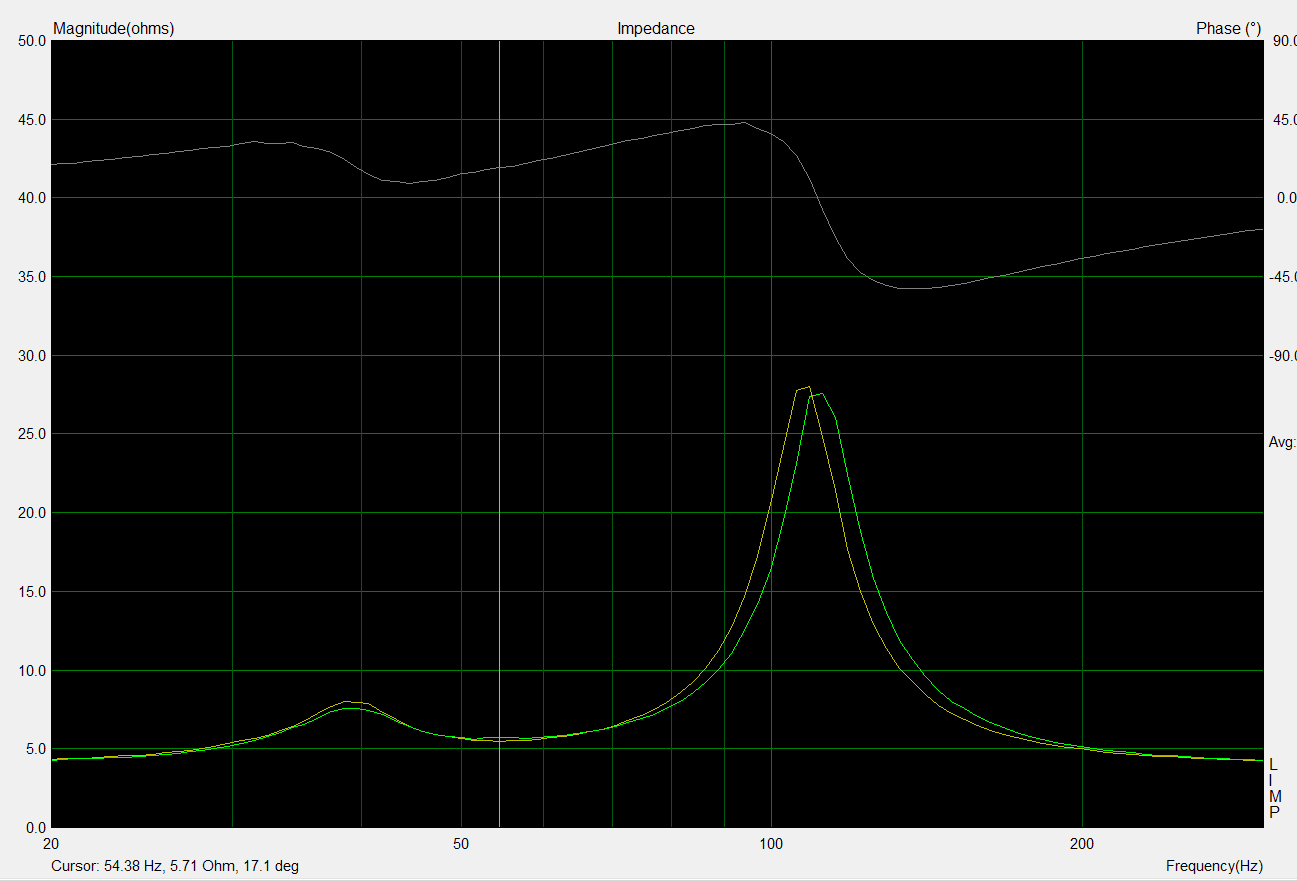Click the 20.0 magnitude axis label
Image resolution: width=1297 pixels, height=881 pixels.
31,513
